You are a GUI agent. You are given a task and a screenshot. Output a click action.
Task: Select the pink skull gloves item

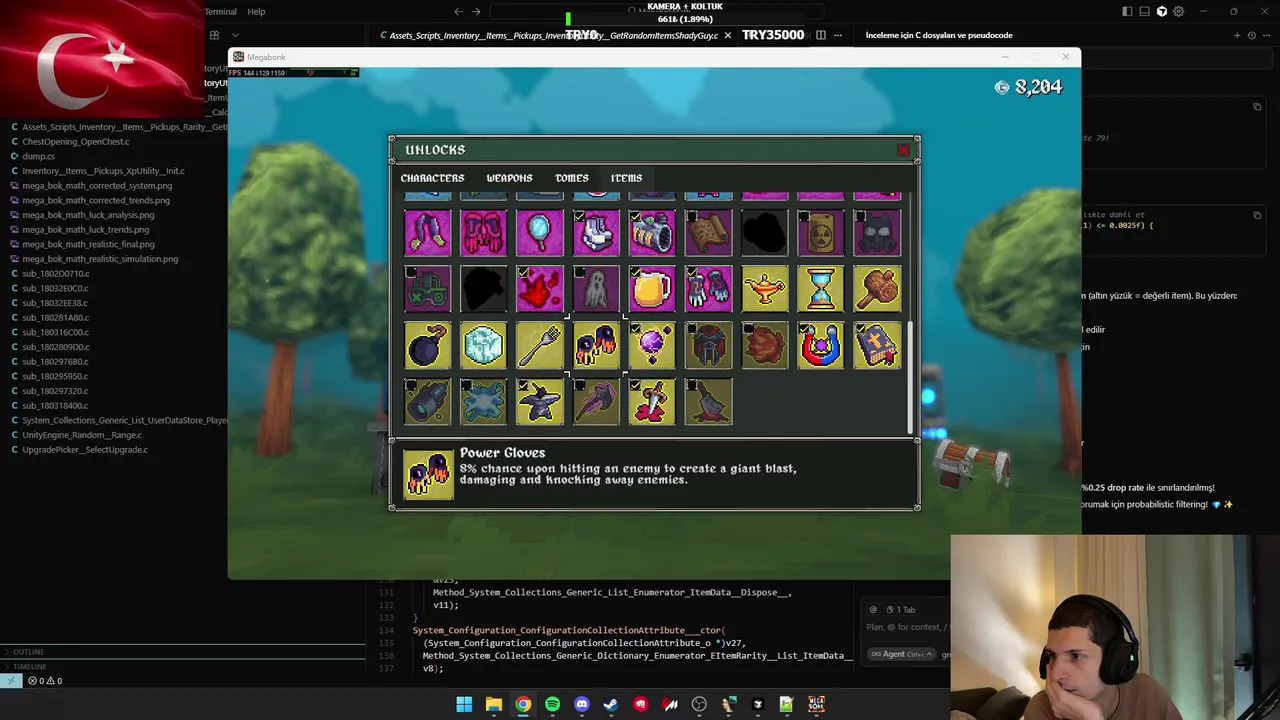pos(484,233)
